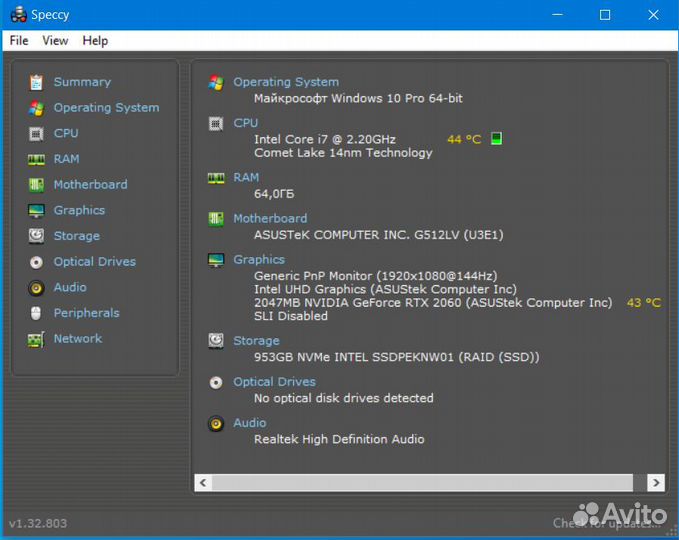Click the Optical Drives disc icon in sidebar
This screenshot has width=679, height=540.
tap(36, 262)
